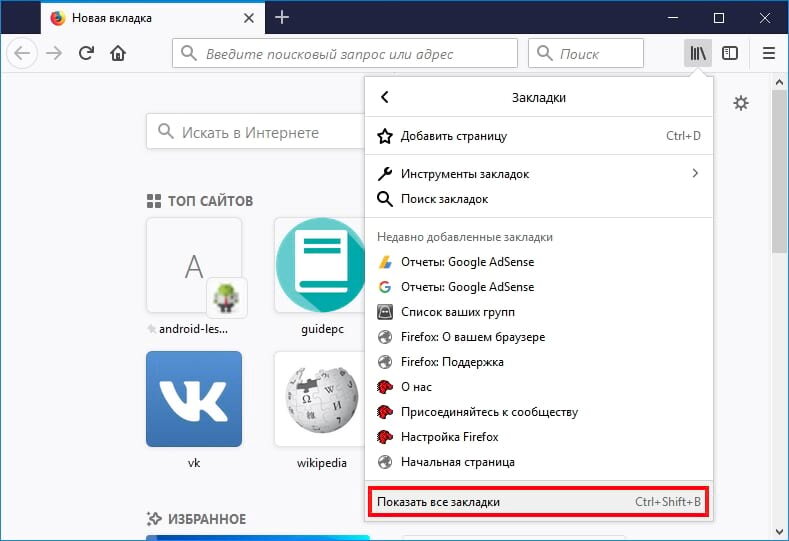Open second Отчеты: Google AdSense with G icon
Screen dimensions: 789x541
point(538,287)
